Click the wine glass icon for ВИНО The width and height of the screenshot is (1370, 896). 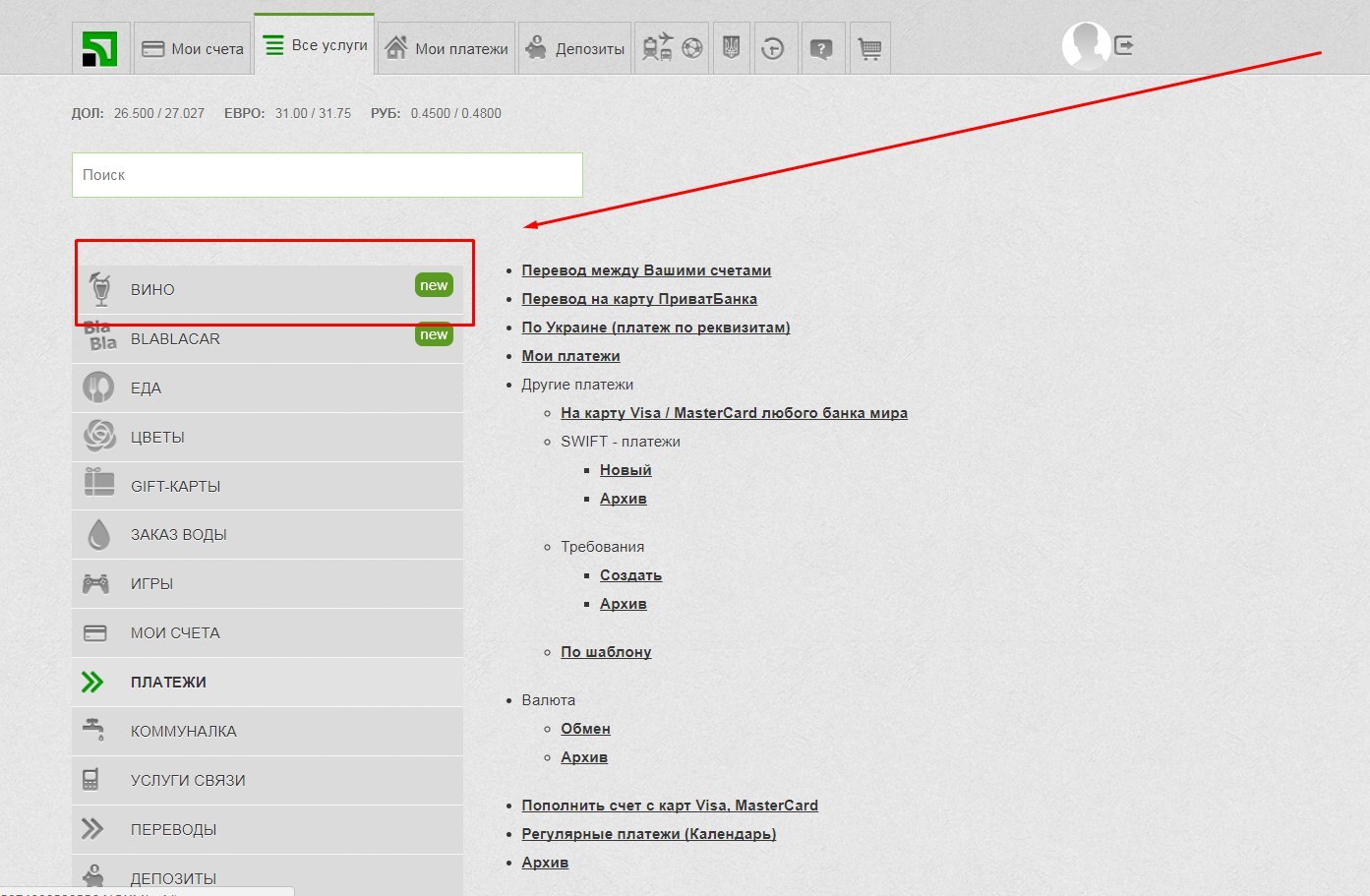point(99,288)
